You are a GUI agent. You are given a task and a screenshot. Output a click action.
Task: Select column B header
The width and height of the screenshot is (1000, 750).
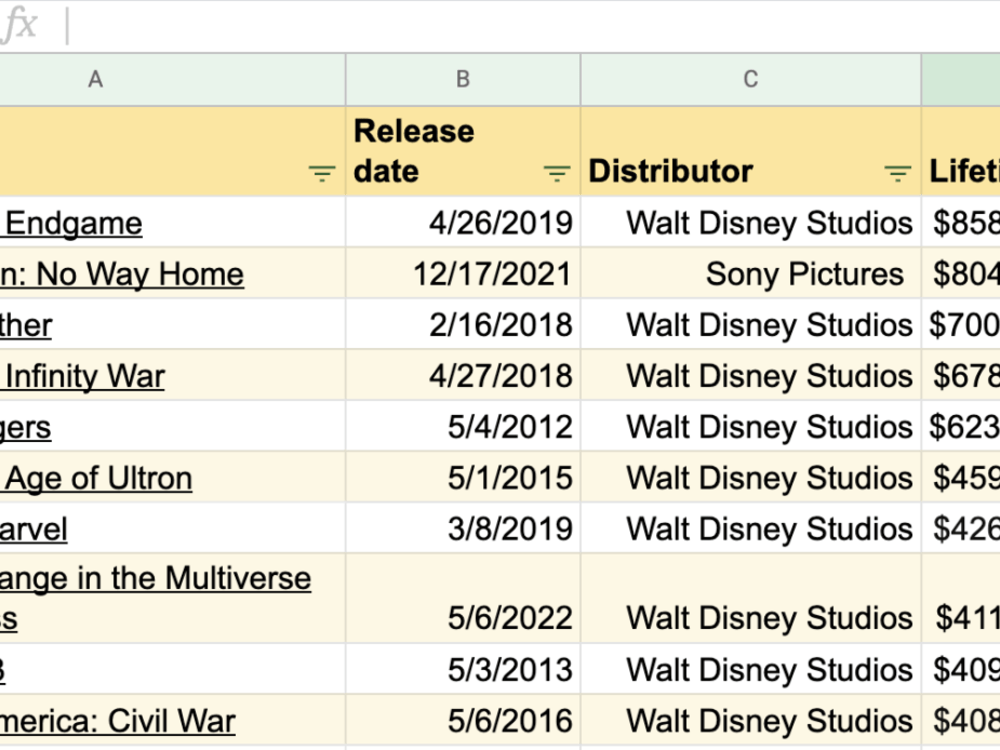coord(463,80)
